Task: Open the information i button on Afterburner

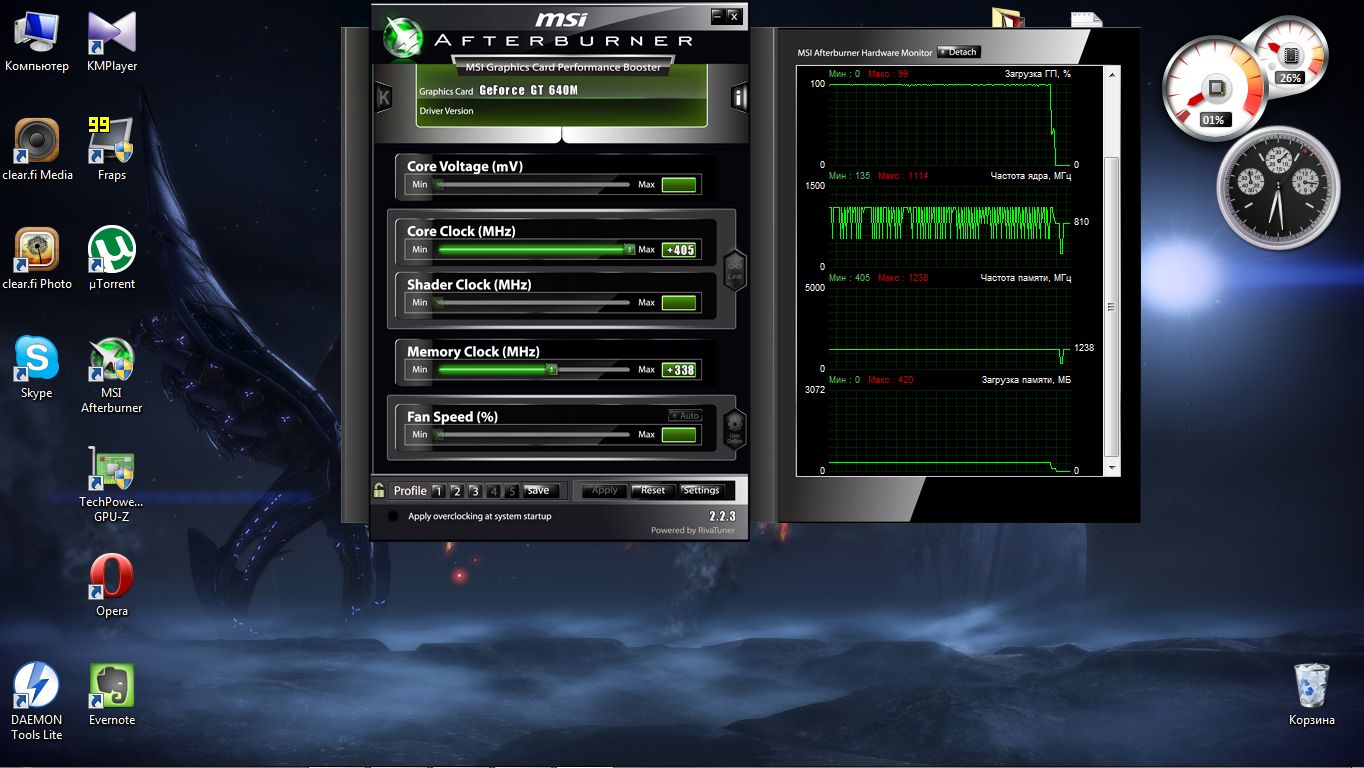Action: coord(739,97)
